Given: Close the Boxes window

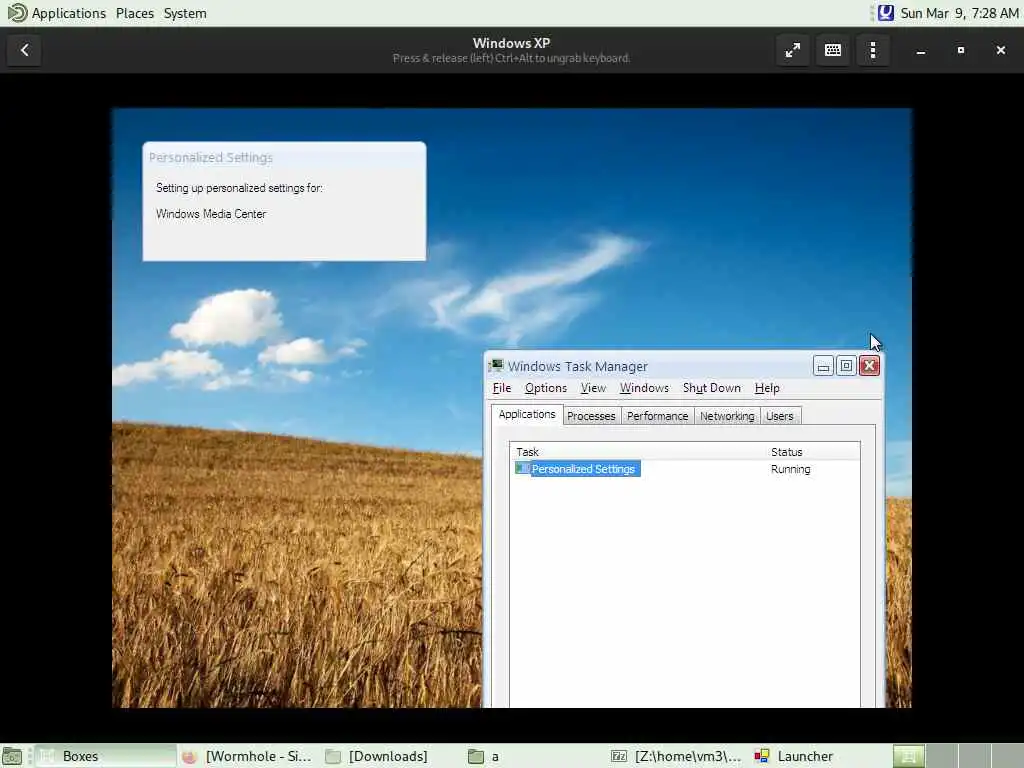Looking at the screenshot, I should (x=1000, y=50).
